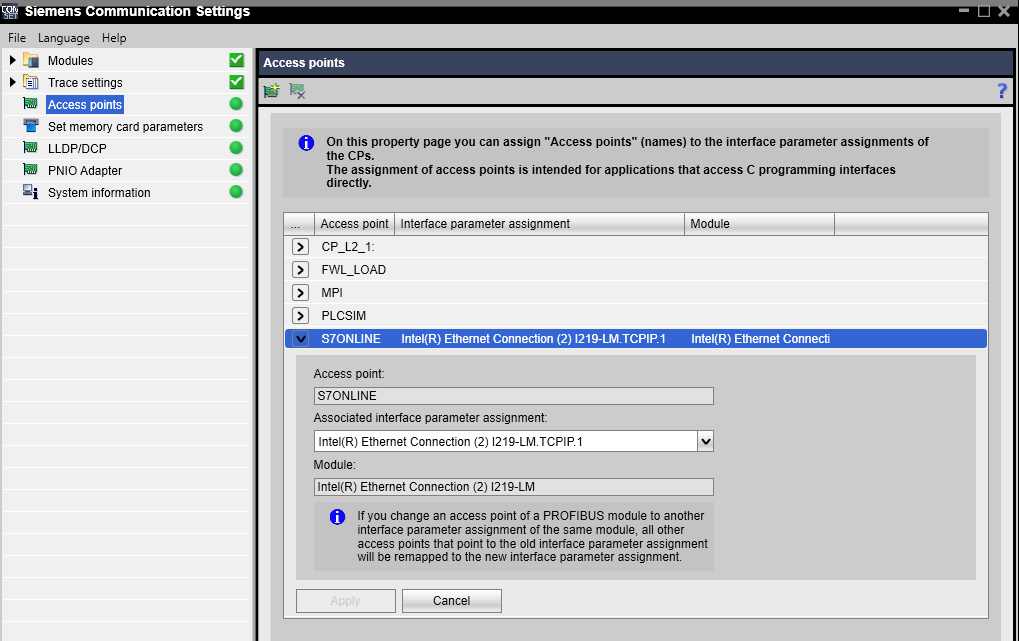Click the info icon beside the PROFIBUS note
The width and height of the screenshot is (1019, 641).
point(337,517)
